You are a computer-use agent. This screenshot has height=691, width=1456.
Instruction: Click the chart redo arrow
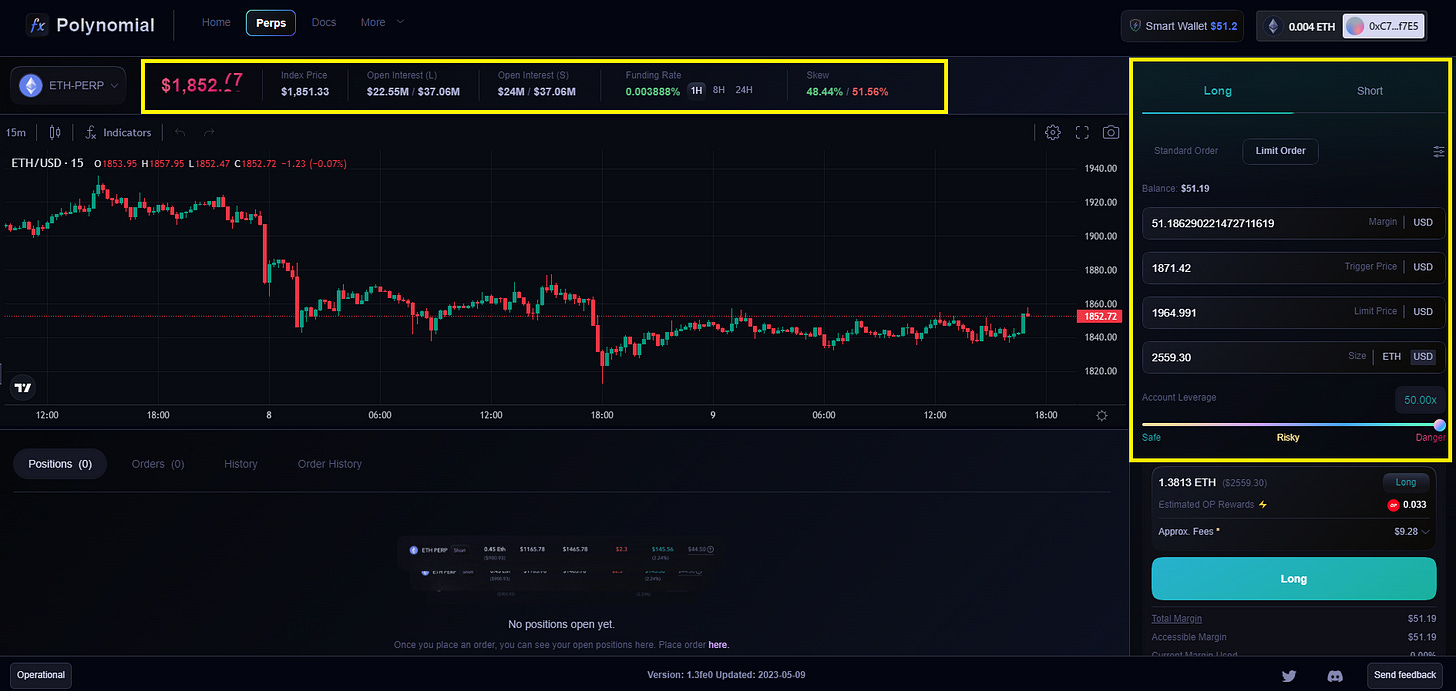pos(209,132)
